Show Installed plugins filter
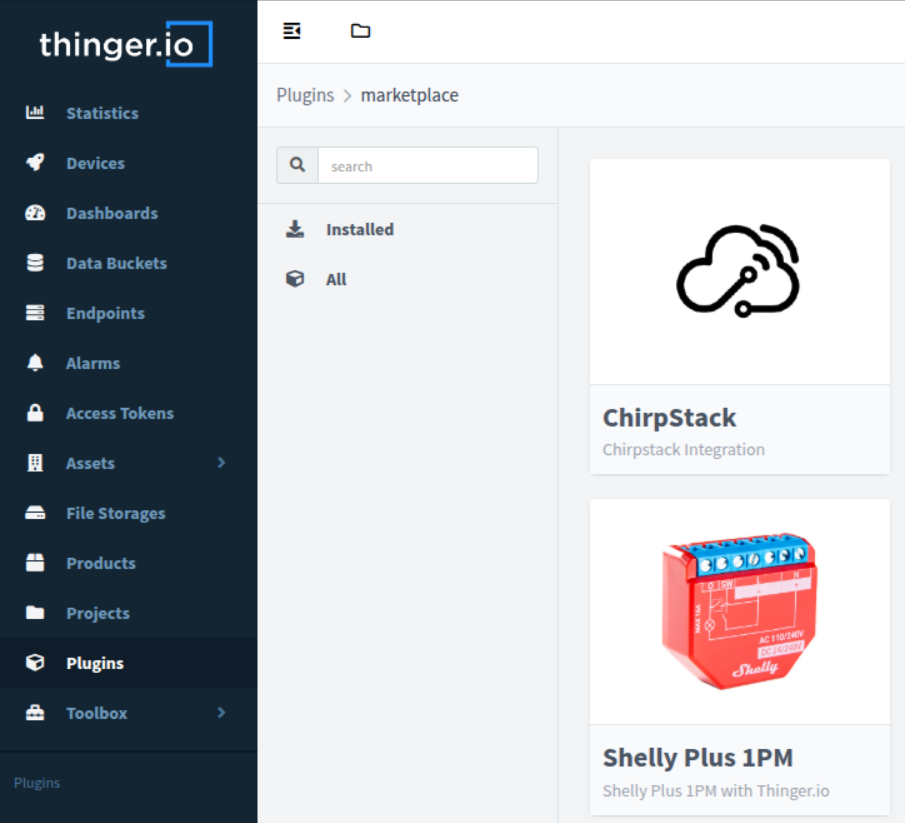Viewport: 905px width, 823px height. (359, 229)
